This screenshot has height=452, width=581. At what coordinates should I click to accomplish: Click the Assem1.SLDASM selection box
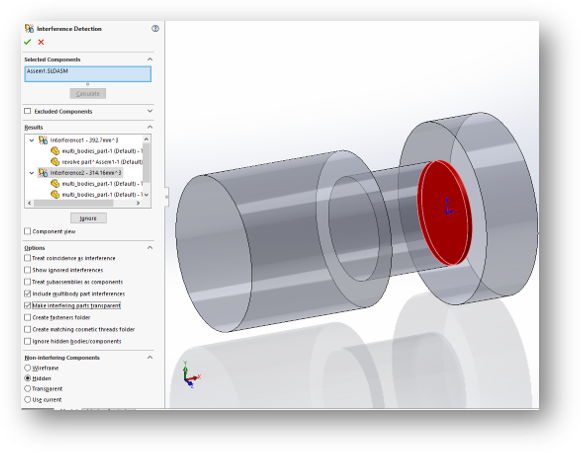pyautogui.click(x=88, y=74)
